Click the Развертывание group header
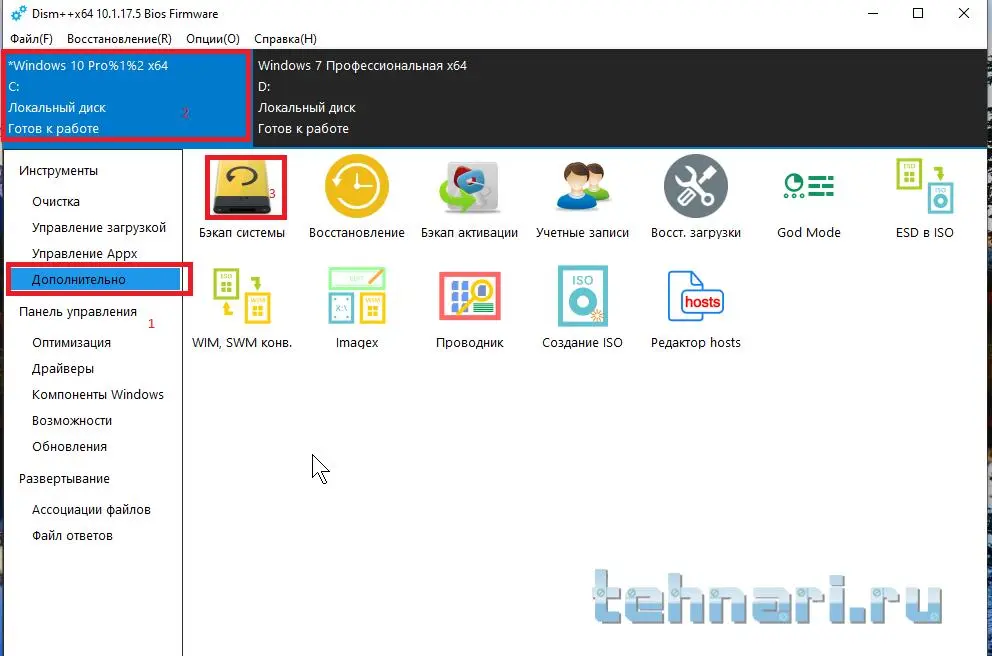The width and height of the screenshot is (992, 656). coord(65,479)
